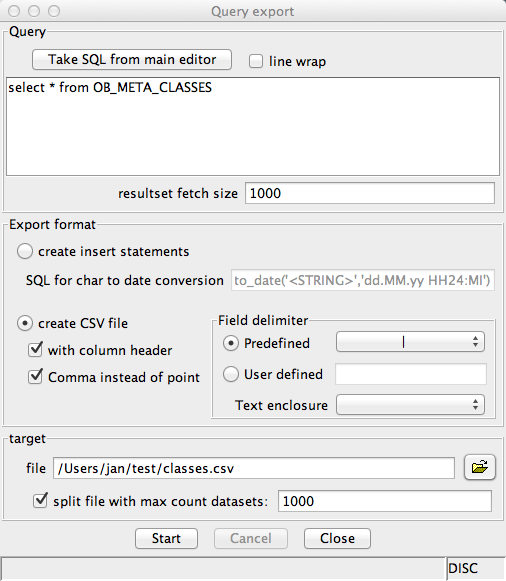
Task: Click the User defined delimiter text field
Action: (x=411, y=374)
